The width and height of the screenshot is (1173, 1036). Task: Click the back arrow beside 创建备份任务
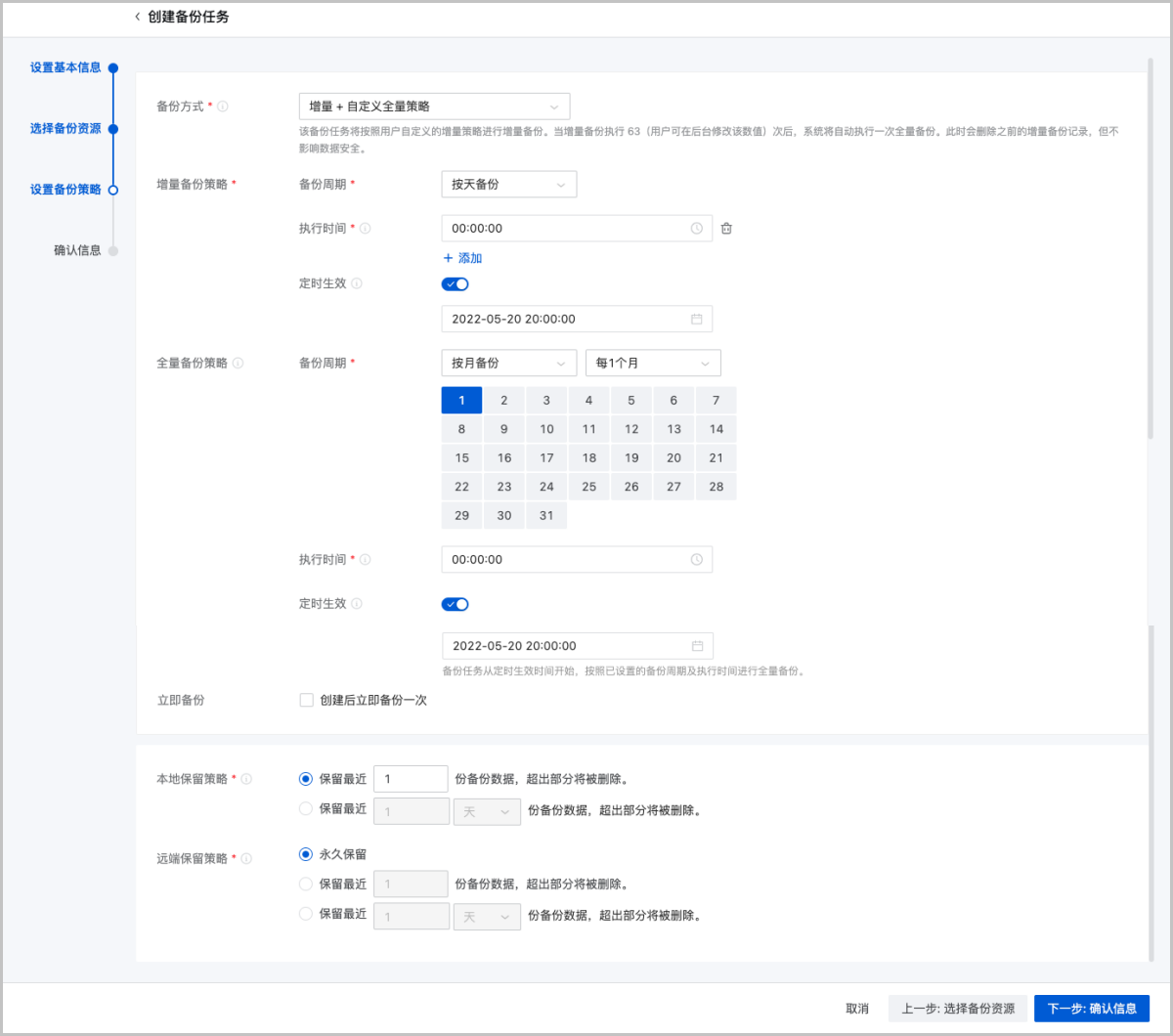pos(137,18)
